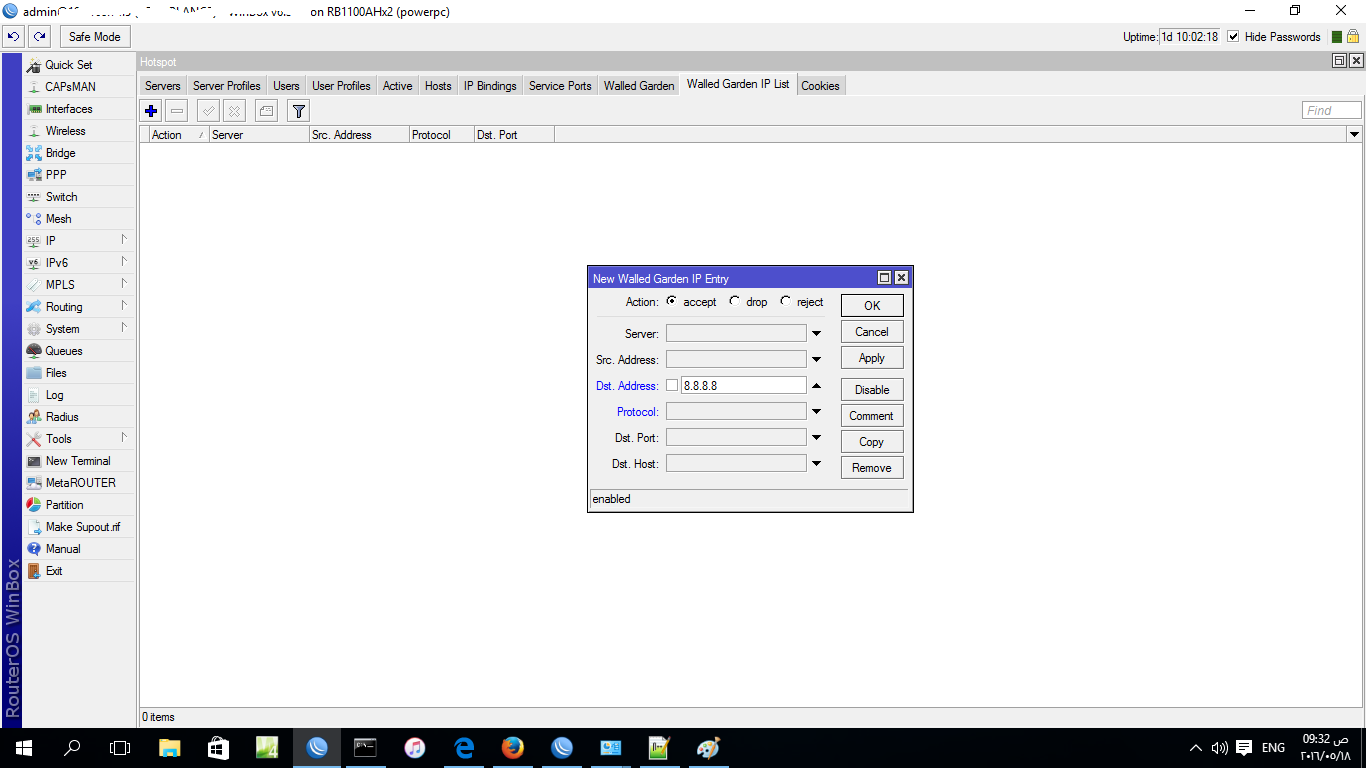Open the Wireless section
The height and width of the screenshot is (768, 1366).
coord(79,131)
